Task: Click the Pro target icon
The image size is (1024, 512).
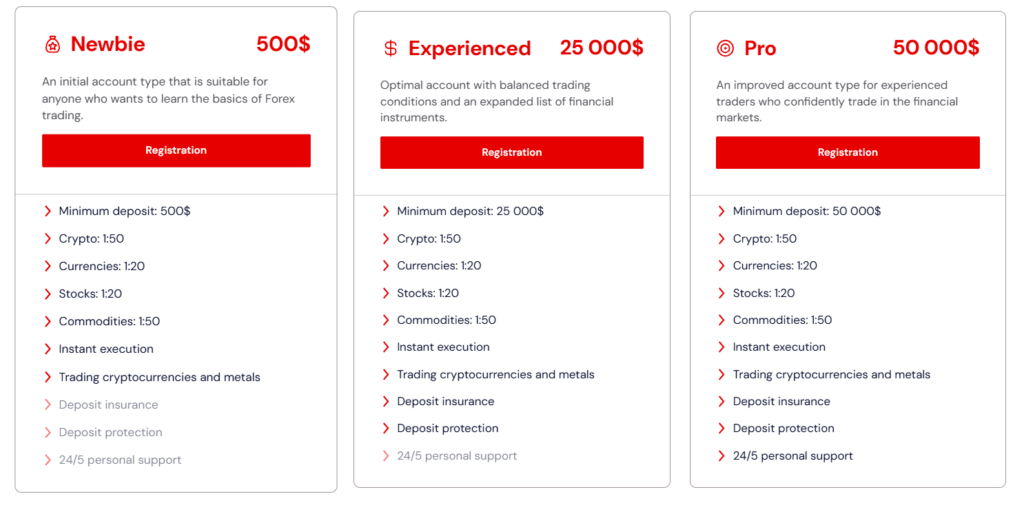Action: coord(725,49)
